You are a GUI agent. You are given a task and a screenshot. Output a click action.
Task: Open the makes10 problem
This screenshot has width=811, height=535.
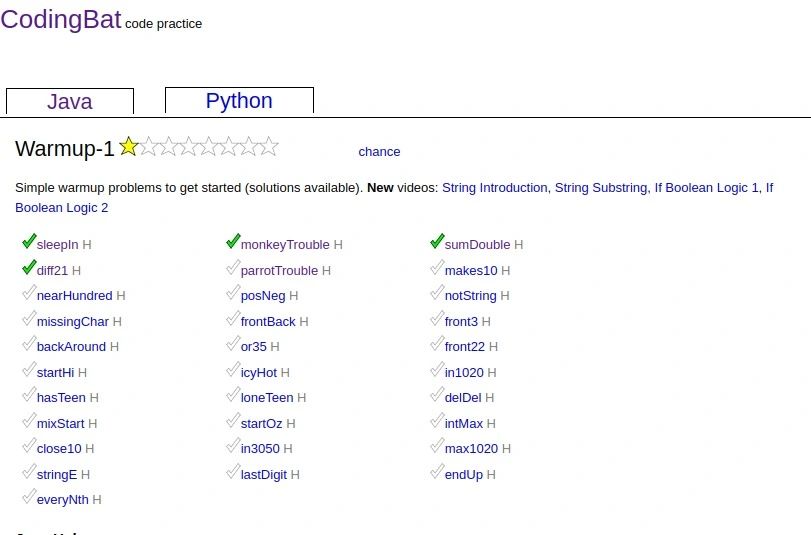(x=471, y=271)
